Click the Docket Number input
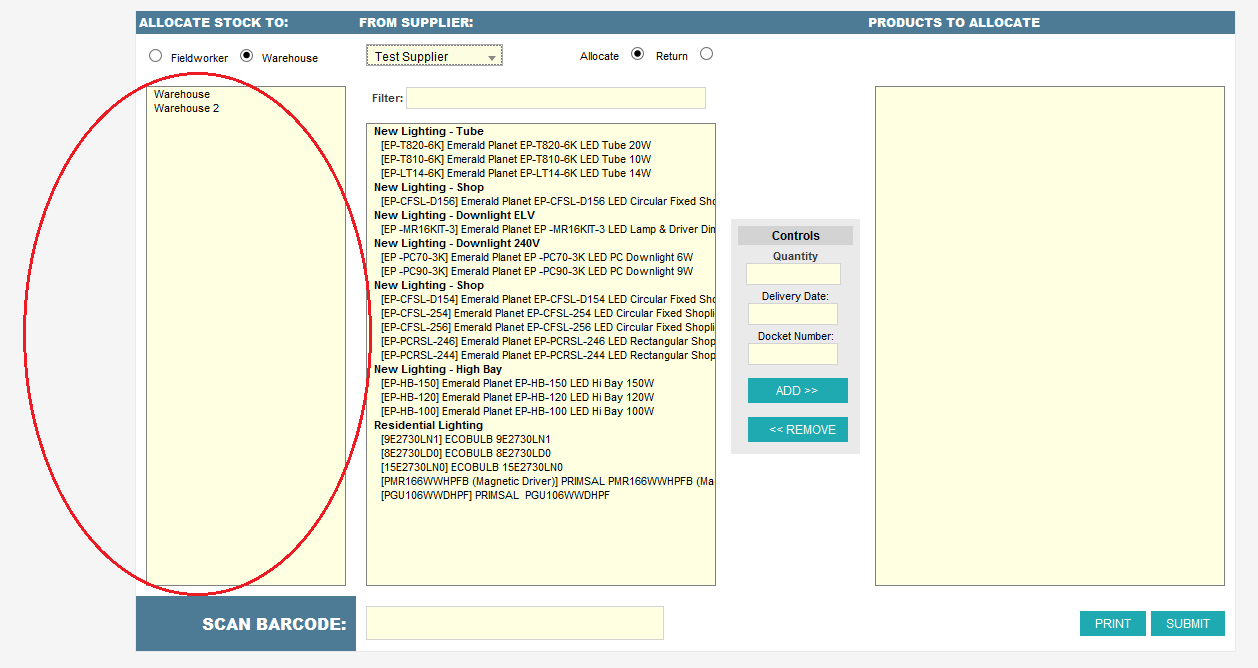The width and height of the screenshot is (1258, 668). click(793, 354)
